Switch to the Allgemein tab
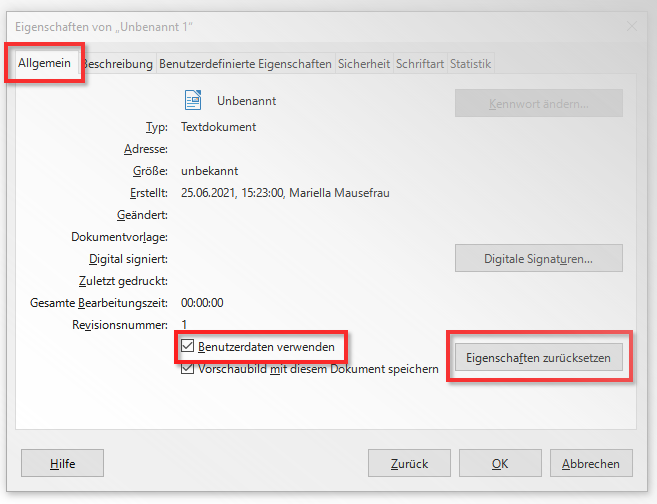This screenshot has width=657, height=504. (44, 63)
